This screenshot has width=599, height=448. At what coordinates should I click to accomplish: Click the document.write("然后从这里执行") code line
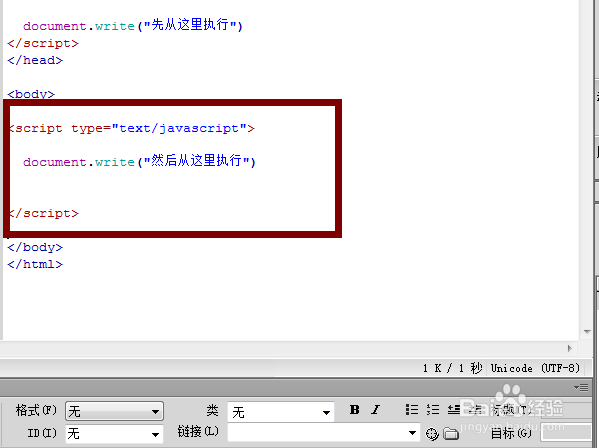click(139, 161)
